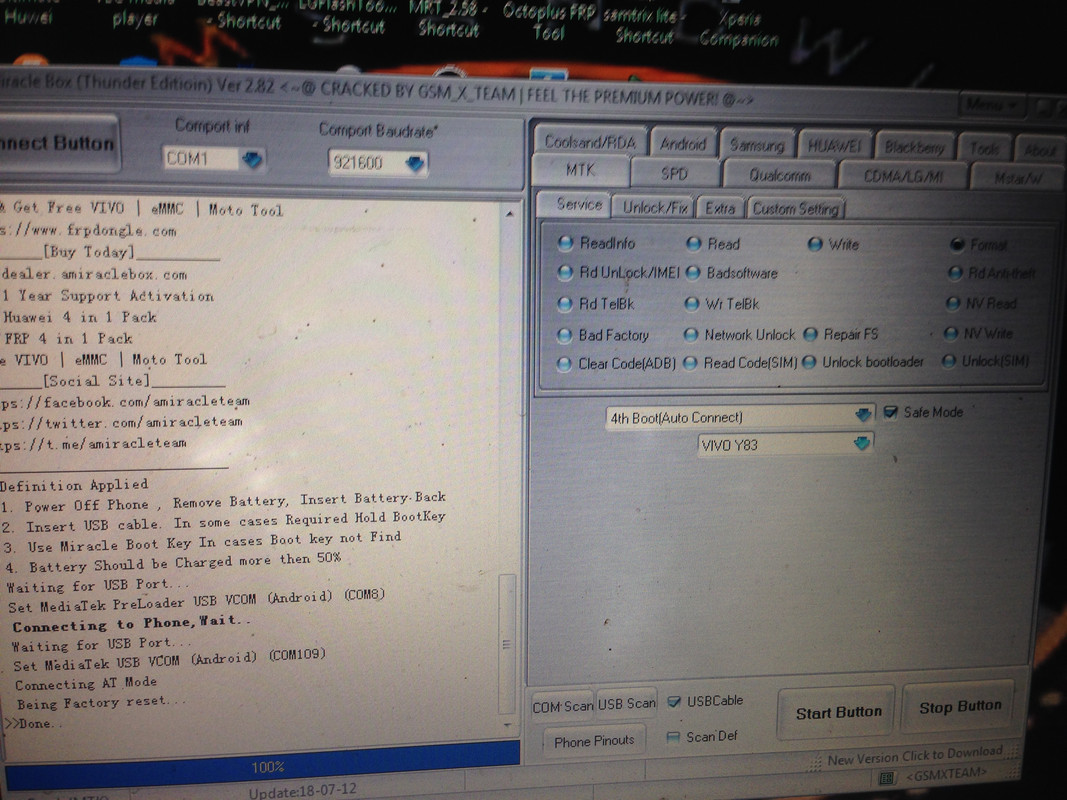Open the Extra sub-tab
Image resolution: width=1067 pixels, height=800 pixels.
pos(720,208)
